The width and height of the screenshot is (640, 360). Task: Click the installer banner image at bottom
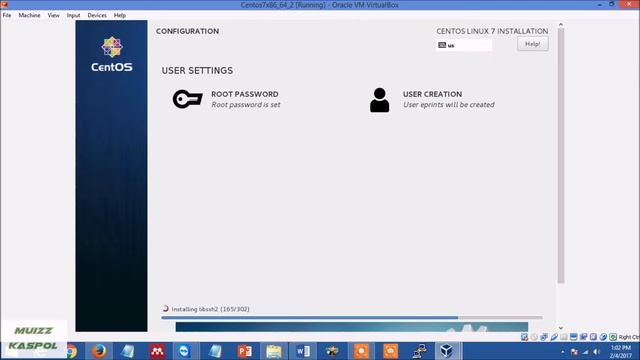[x=352, y=327]
